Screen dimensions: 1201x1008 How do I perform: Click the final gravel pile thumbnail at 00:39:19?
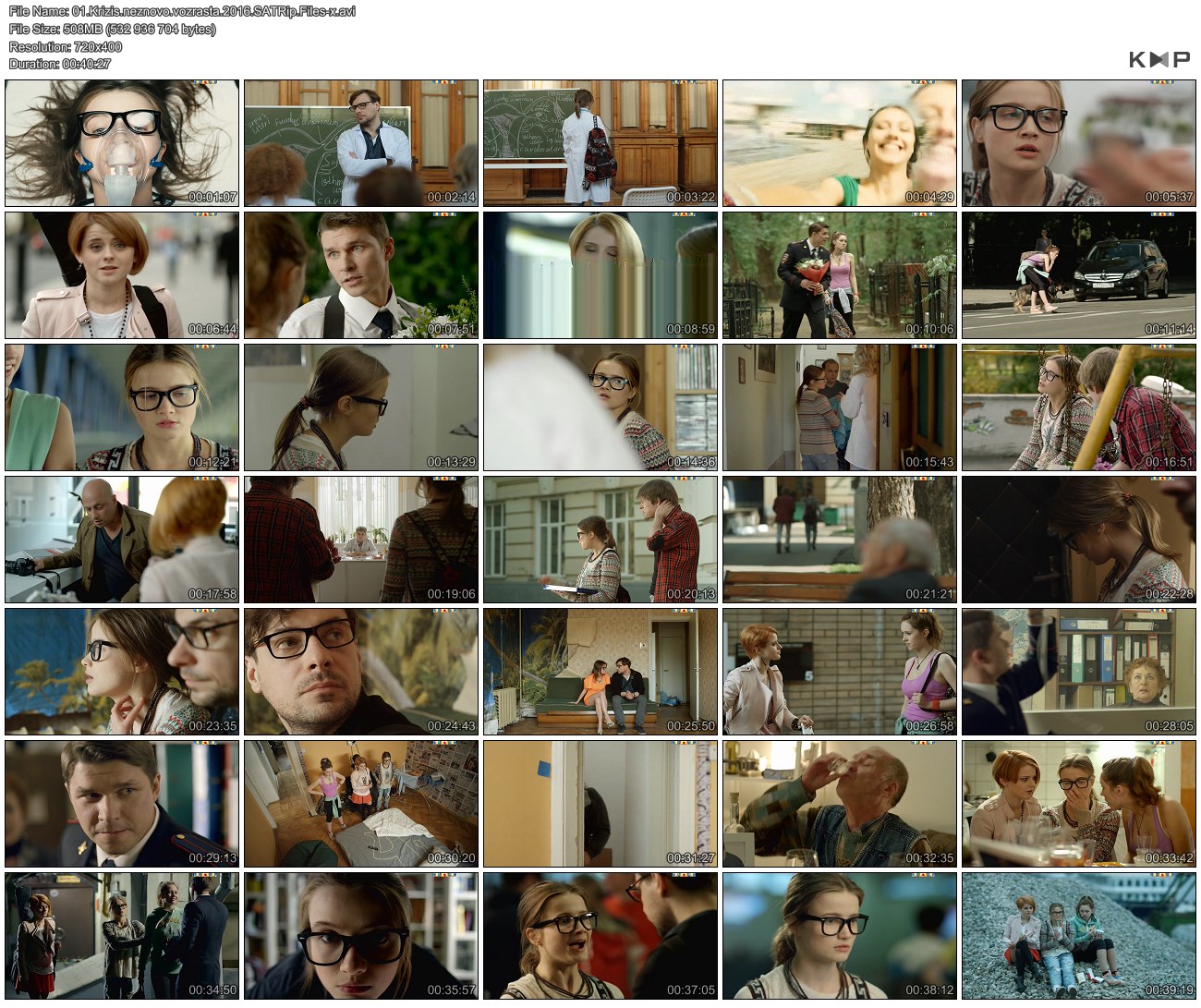tap(1079, 936)
